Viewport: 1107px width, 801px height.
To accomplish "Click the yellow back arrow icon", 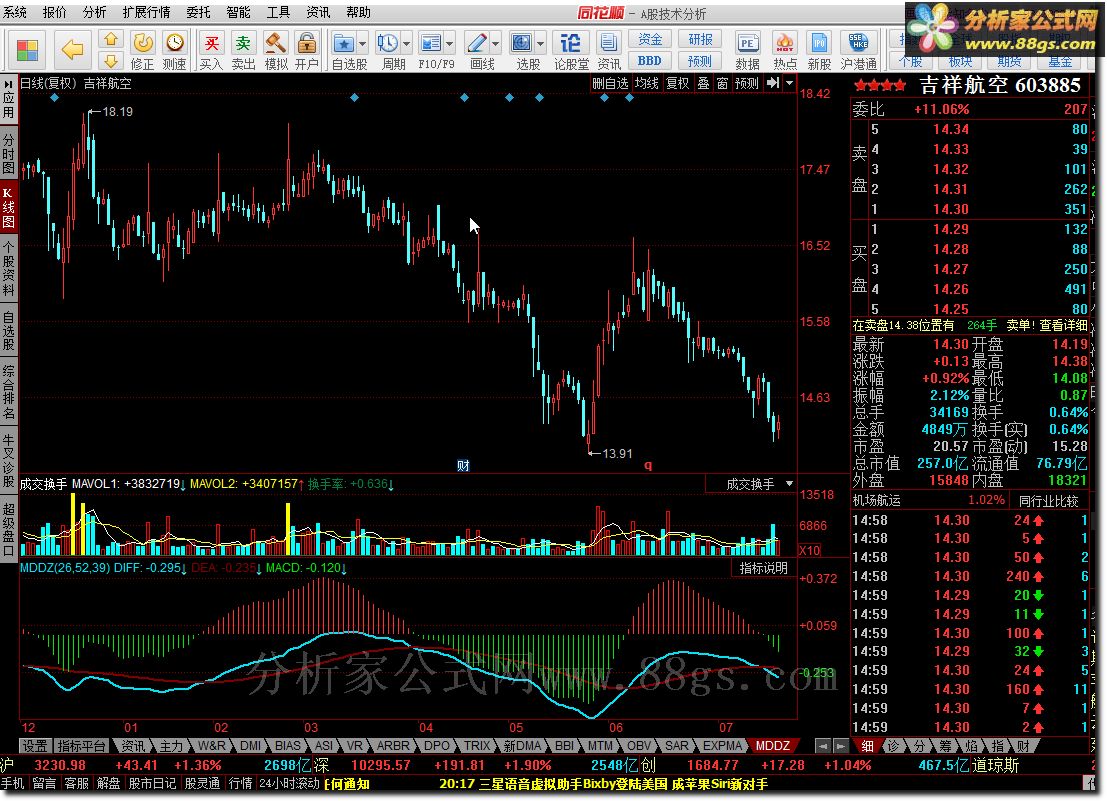I will pyautogui.click(x=72, y=49).
